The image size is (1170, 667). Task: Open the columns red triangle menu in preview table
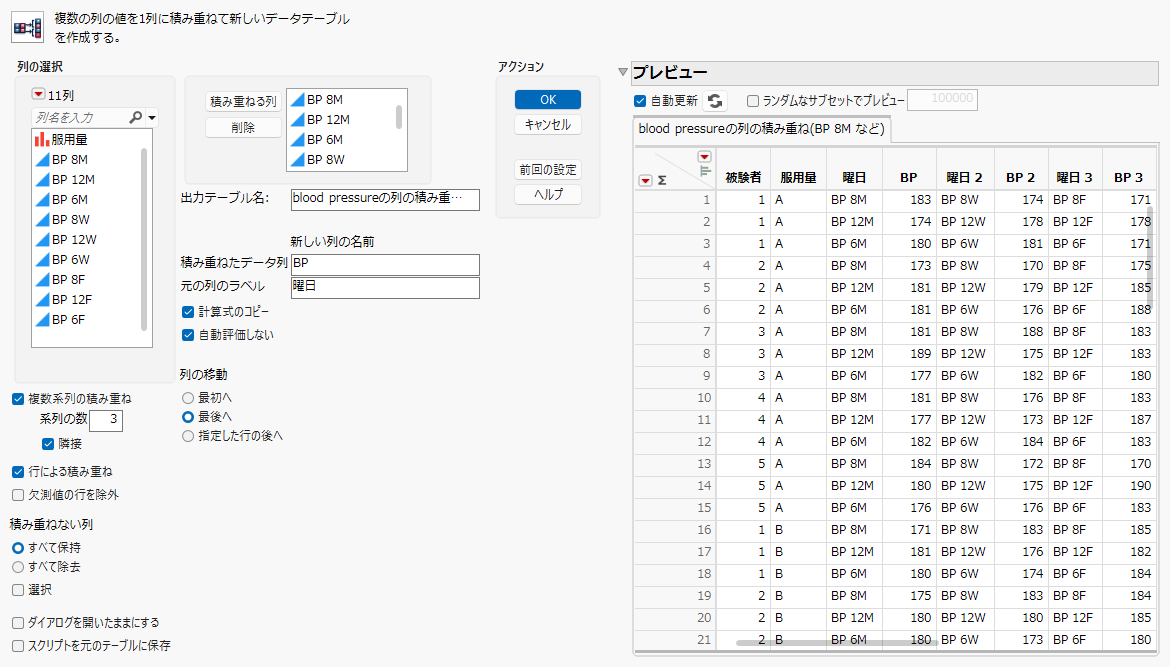704,157
